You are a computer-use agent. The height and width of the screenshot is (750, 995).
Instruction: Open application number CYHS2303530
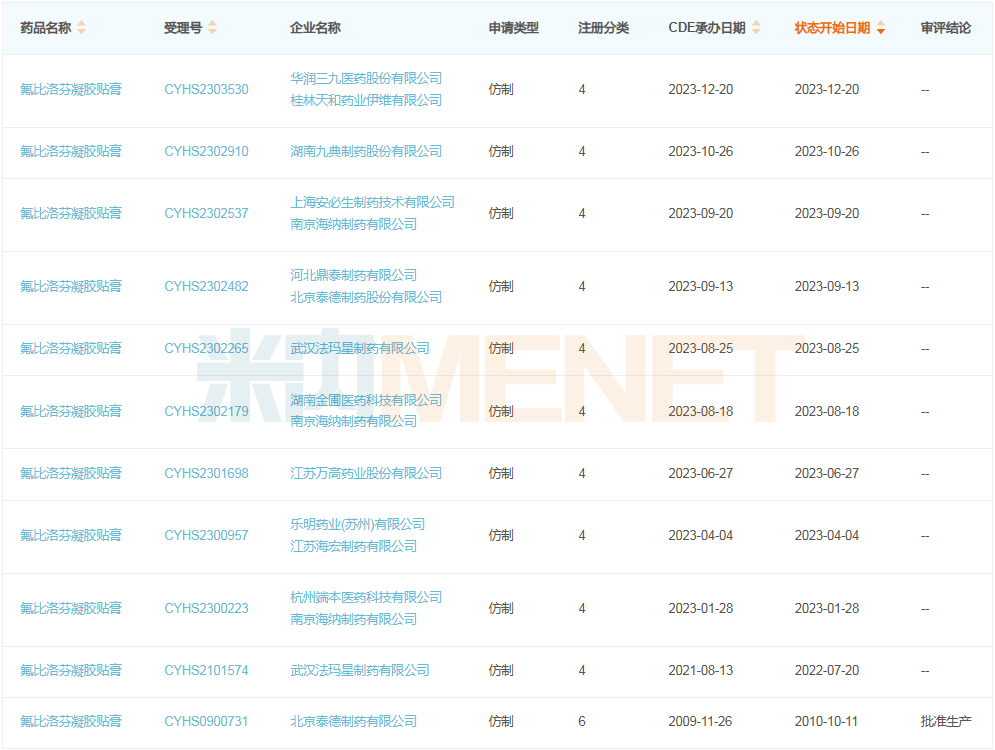point(206,89)
